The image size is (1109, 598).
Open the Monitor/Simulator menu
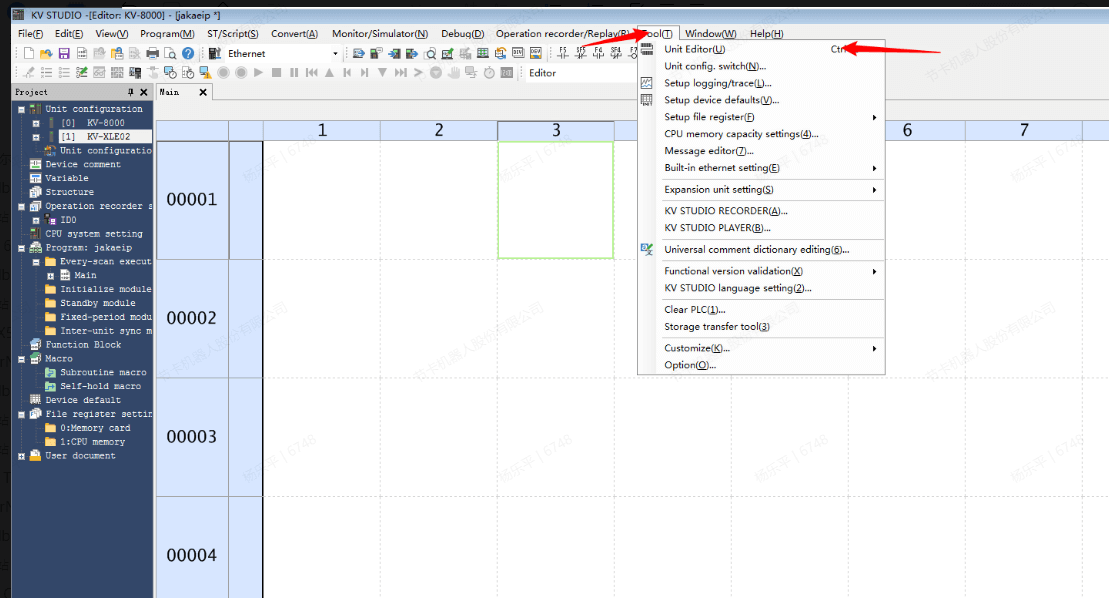pos(379,34)
